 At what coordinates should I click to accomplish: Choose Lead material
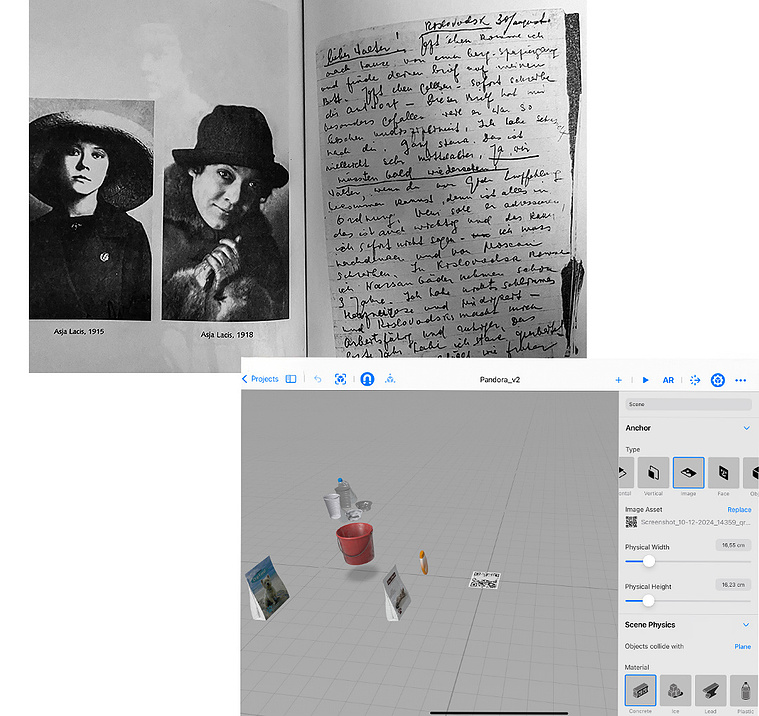pos(711,690)
